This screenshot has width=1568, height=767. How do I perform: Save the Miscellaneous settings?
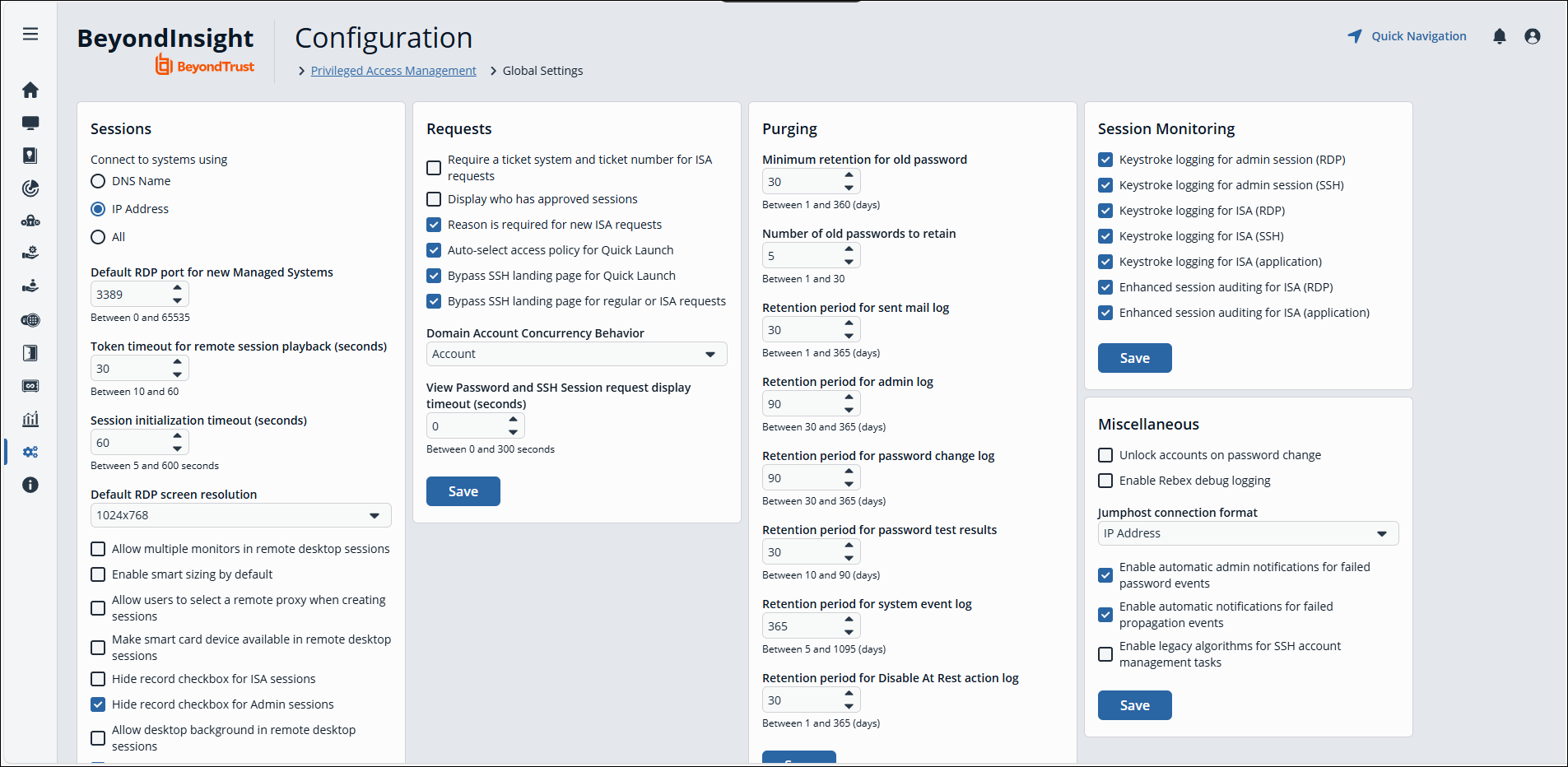coord(1134,705)
